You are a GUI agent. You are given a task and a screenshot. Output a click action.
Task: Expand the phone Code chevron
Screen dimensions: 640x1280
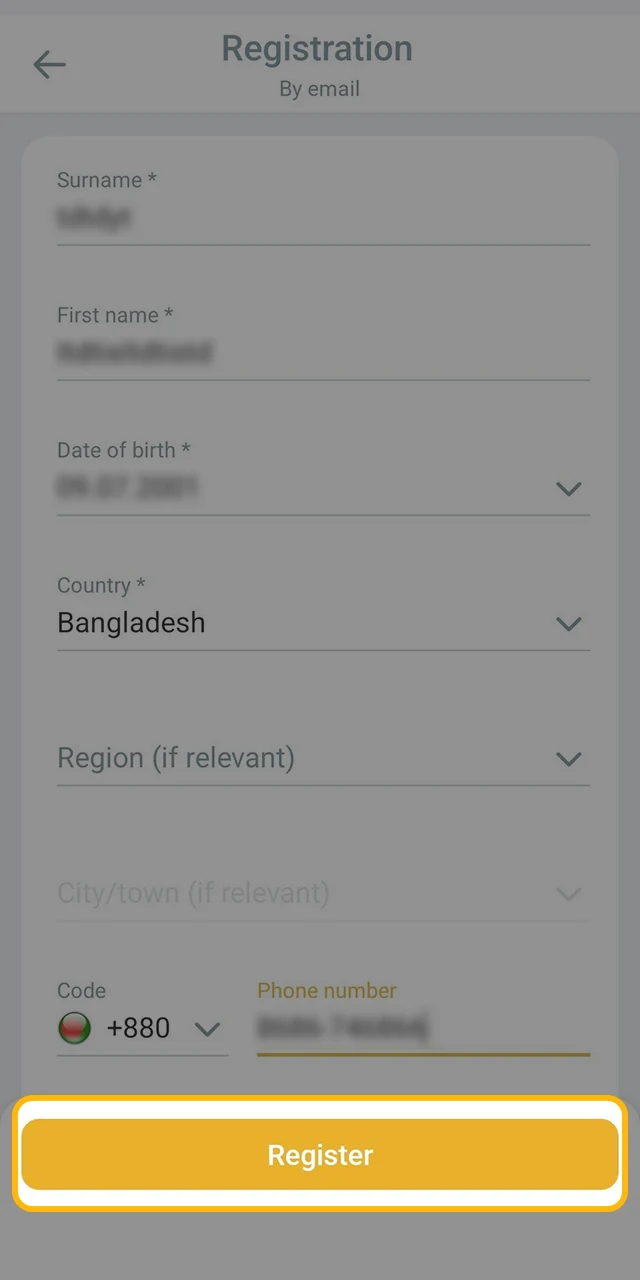[x=207, y=1029]
